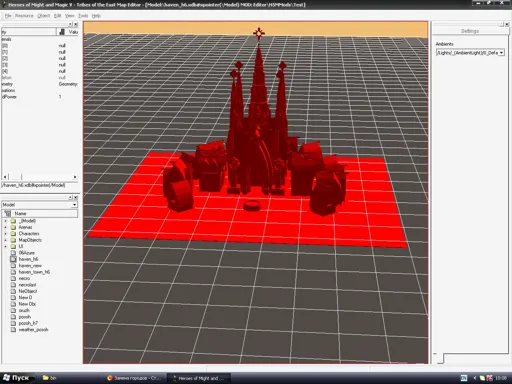Select the poroh_h7 file icon
512x384 pixels.
(x=13, y=323)
